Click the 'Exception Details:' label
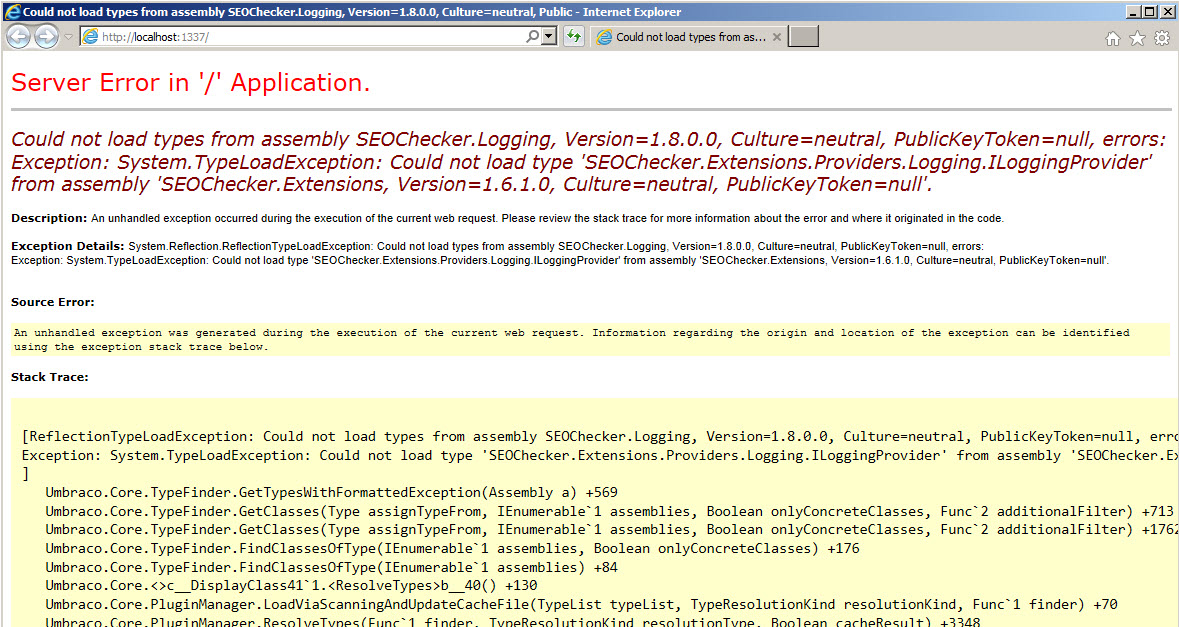The height and width of the screenshot is (627, 1179). [68, 246]
